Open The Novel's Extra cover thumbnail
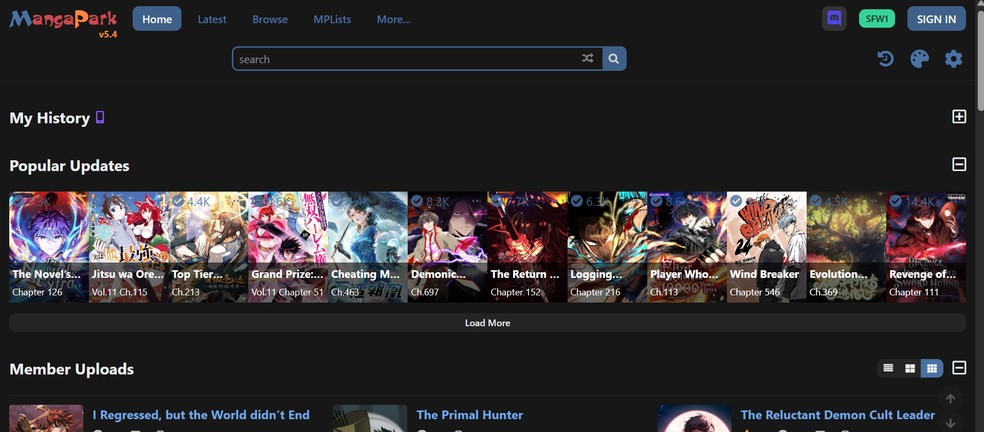The width and height of the screenshot is (984, 432). [x=49, y=247]
